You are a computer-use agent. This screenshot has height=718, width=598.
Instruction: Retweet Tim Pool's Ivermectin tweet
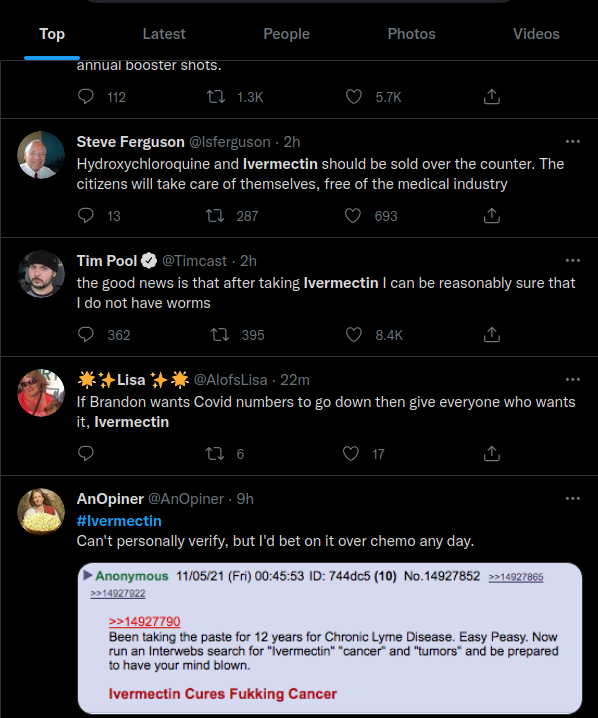pyautogui.click(x=220, y=335)
